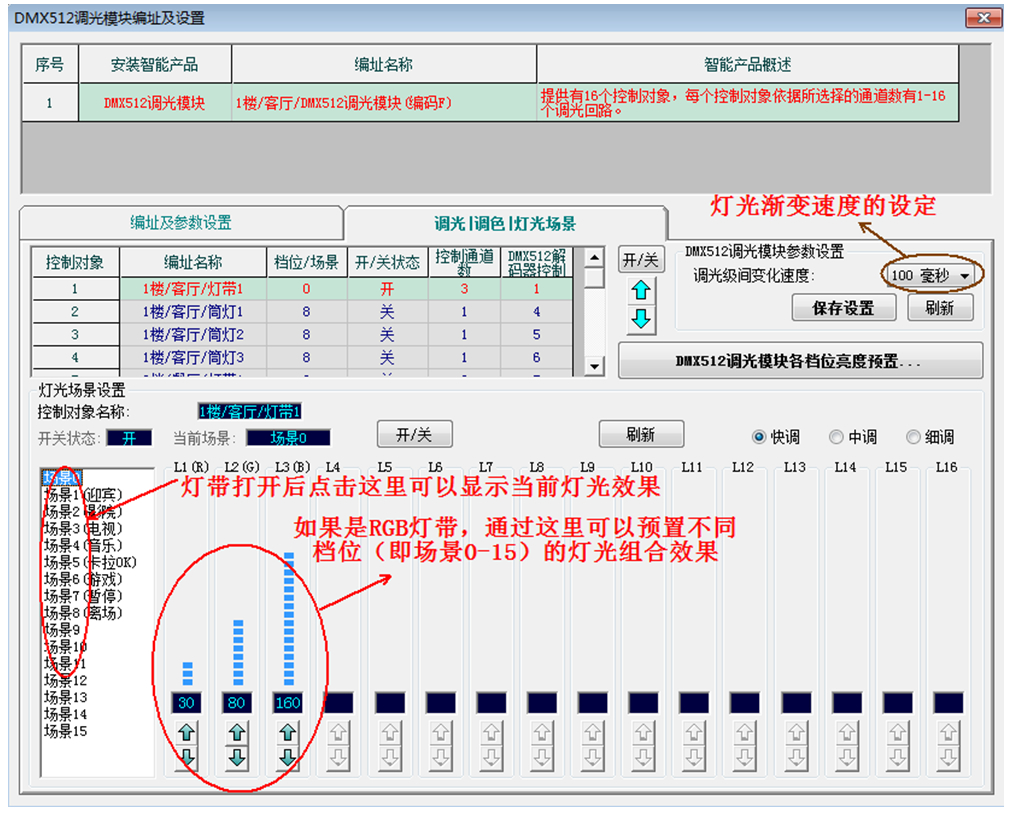This screenshot has width=1013, height=815.
Task: Click the down arrow for channel L8
Action: 542,757
